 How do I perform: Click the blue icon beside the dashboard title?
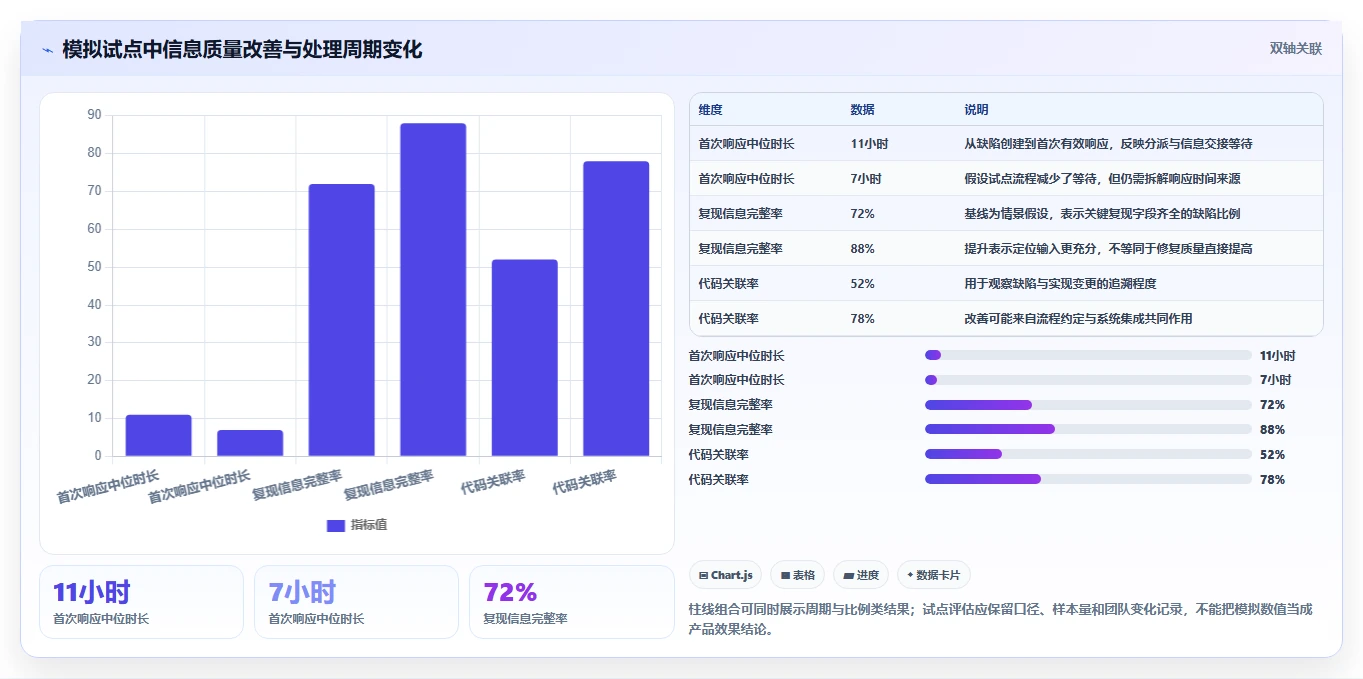pos(47,50)
